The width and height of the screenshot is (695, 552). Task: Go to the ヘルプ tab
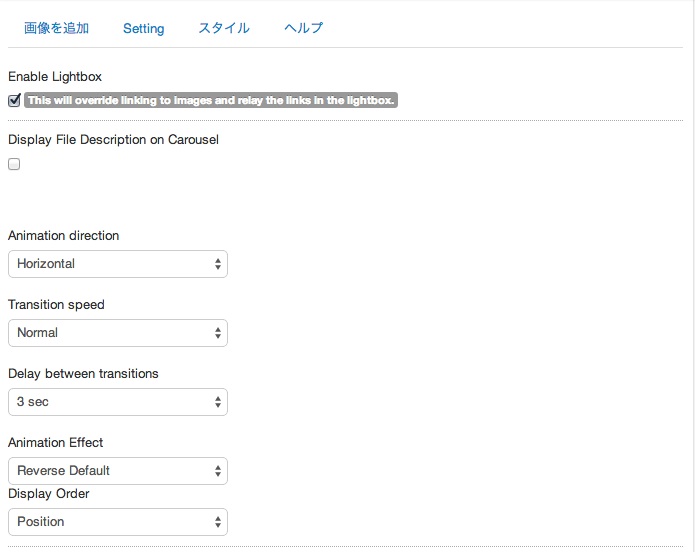point(304,28)
